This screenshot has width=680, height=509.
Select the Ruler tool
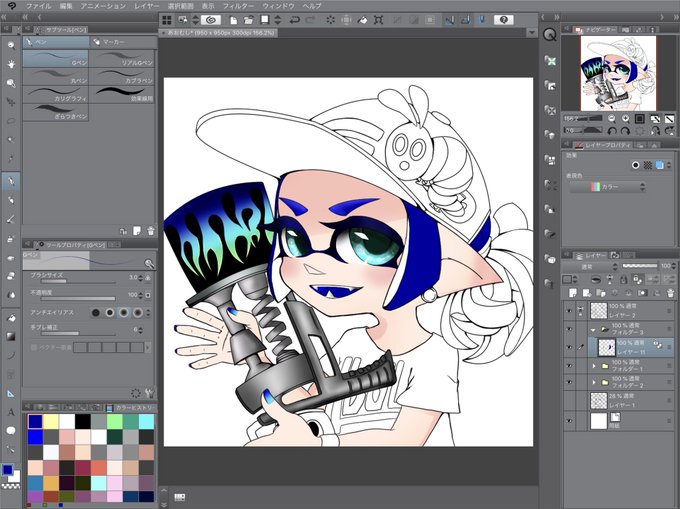(11, 393)
